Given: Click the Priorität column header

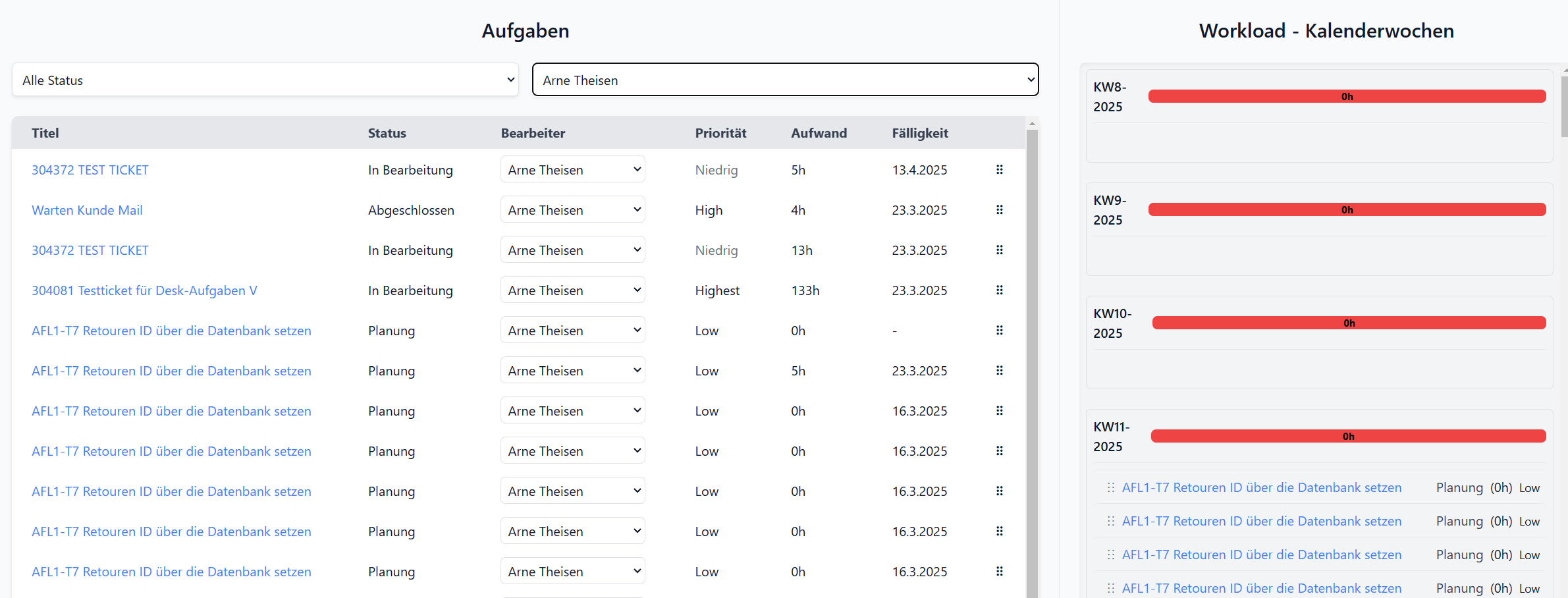Looking at the screenshot, I should (720, 133).
